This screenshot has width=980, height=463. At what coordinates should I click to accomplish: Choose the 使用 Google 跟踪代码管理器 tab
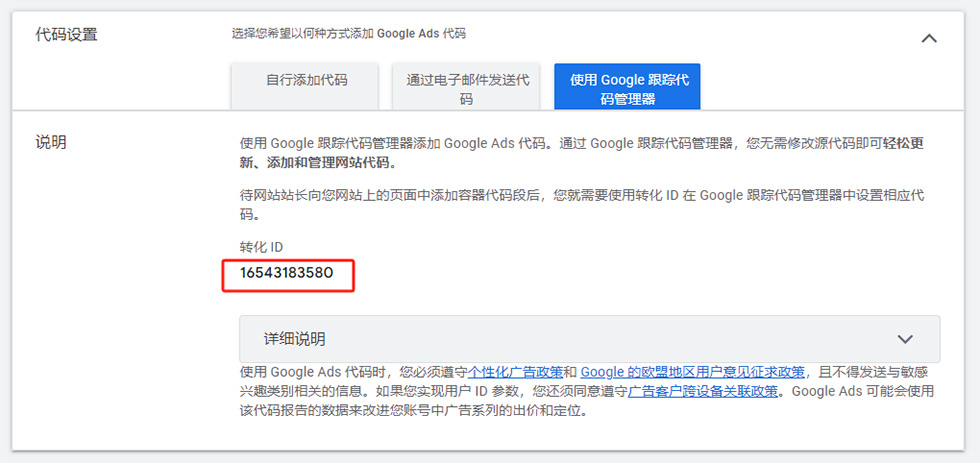coord(627,88)
